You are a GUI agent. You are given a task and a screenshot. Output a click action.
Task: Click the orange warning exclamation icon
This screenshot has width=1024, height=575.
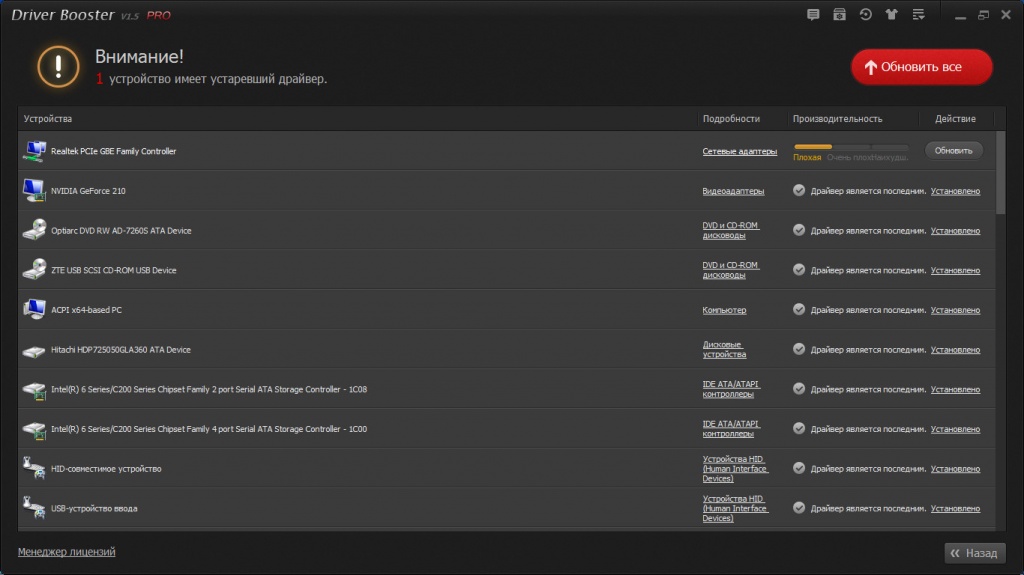[x=58, y=67]
